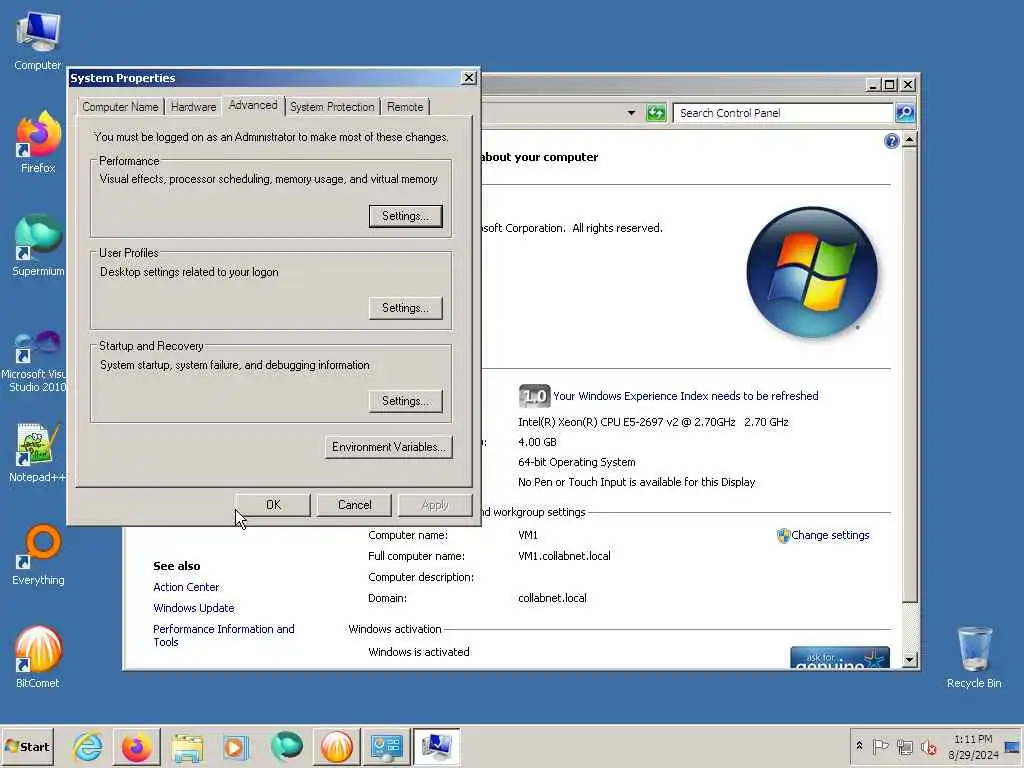This screenshot has width=1024, height=768.
Task: Click the Intel Xeon processor text
Action: tap(653, 422)
